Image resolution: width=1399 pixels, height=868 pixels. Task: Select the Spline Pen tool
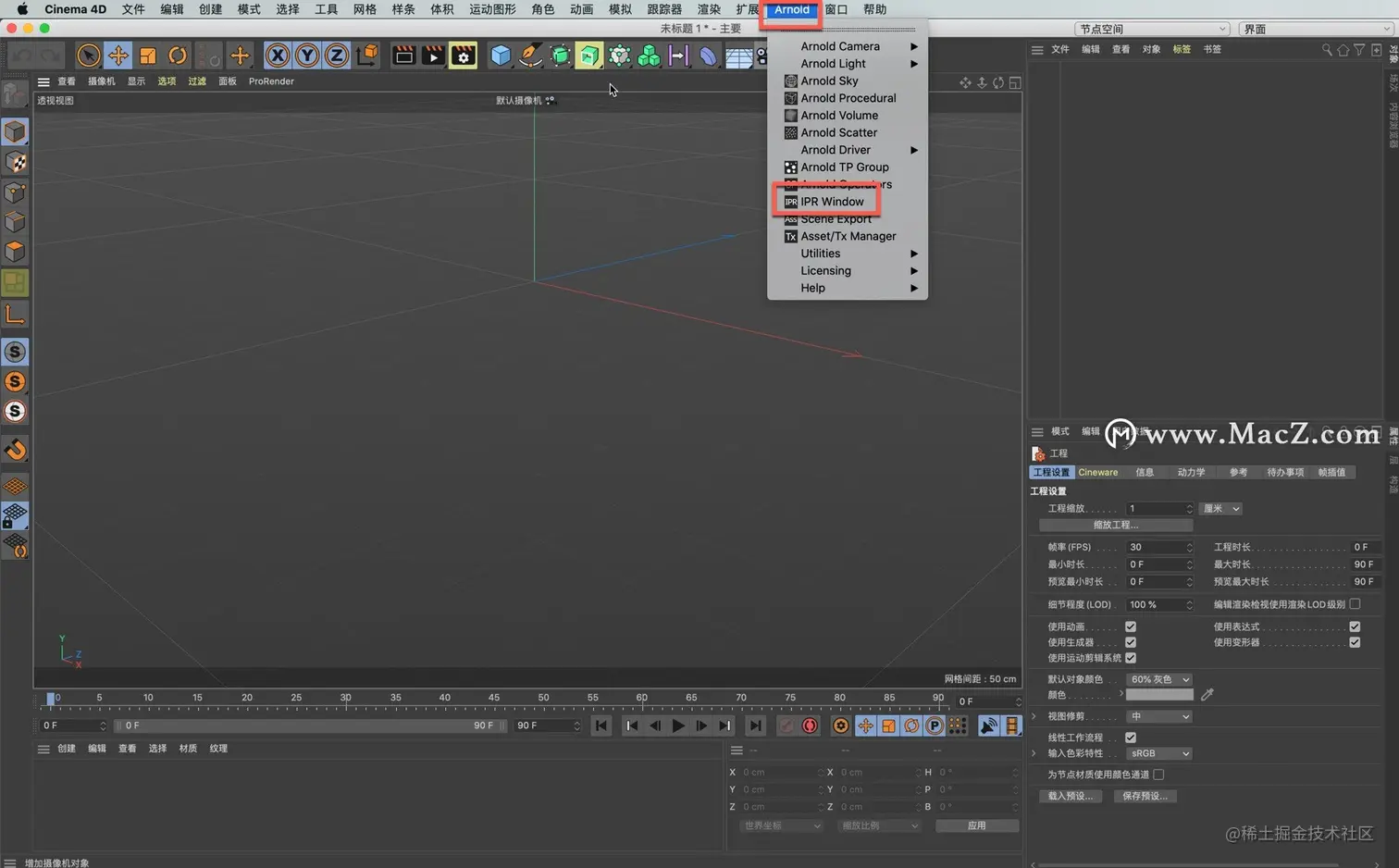[x=530, y=56]
